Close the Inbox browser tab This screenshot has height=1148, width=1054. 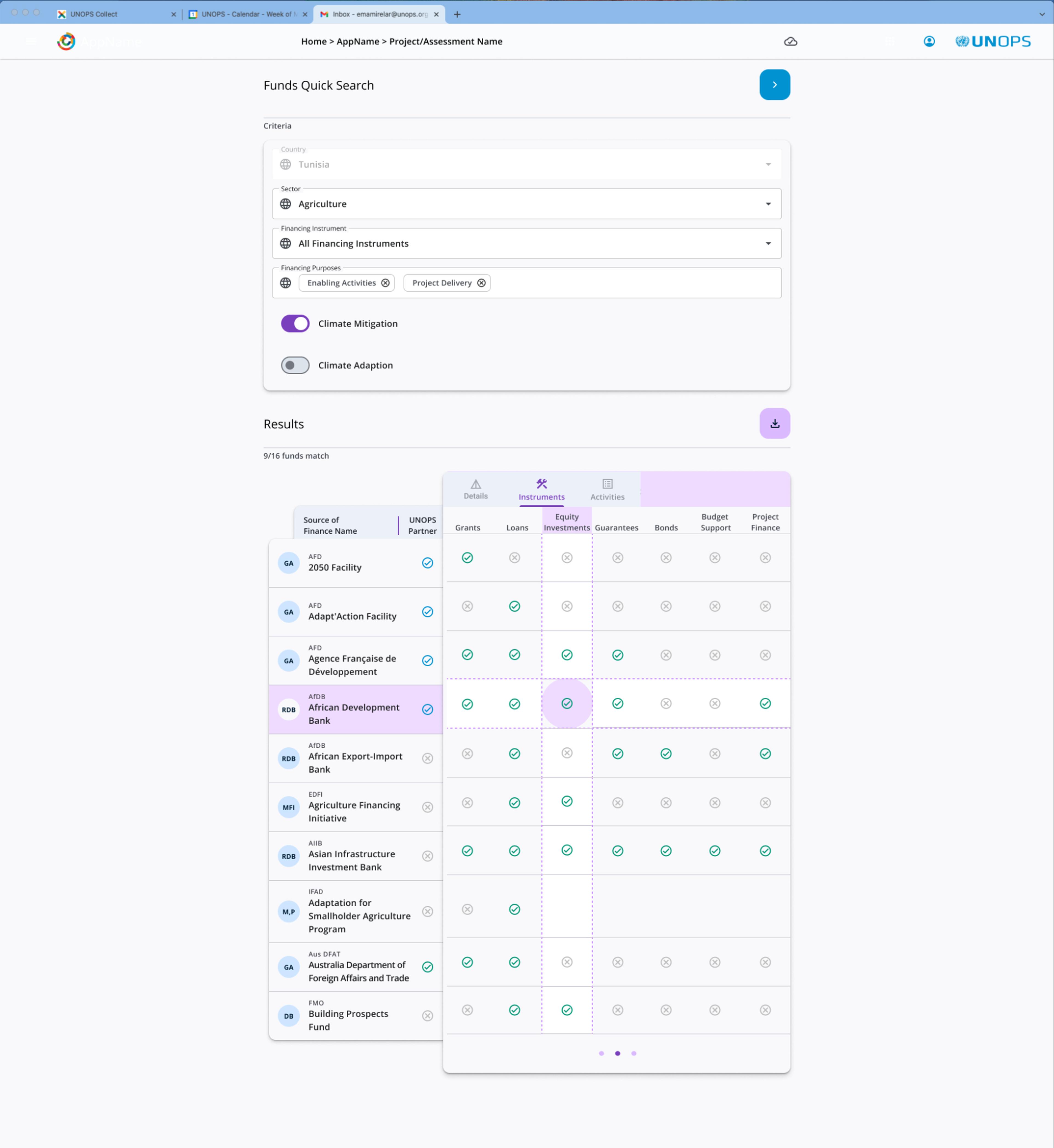pos(436,14)
